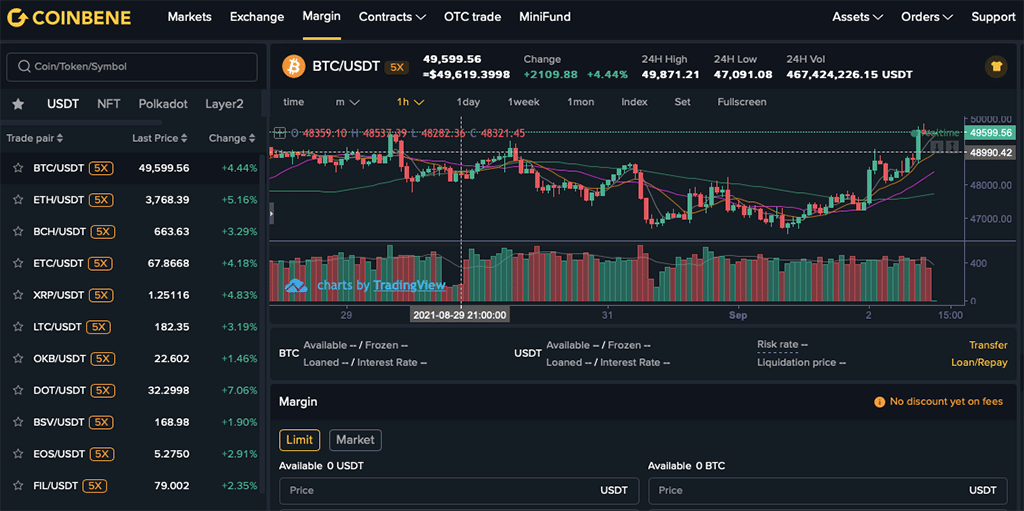Favorite the BTC/USDT pair star
Viewport: 1024px width, 511px height.
pos(18,168)
